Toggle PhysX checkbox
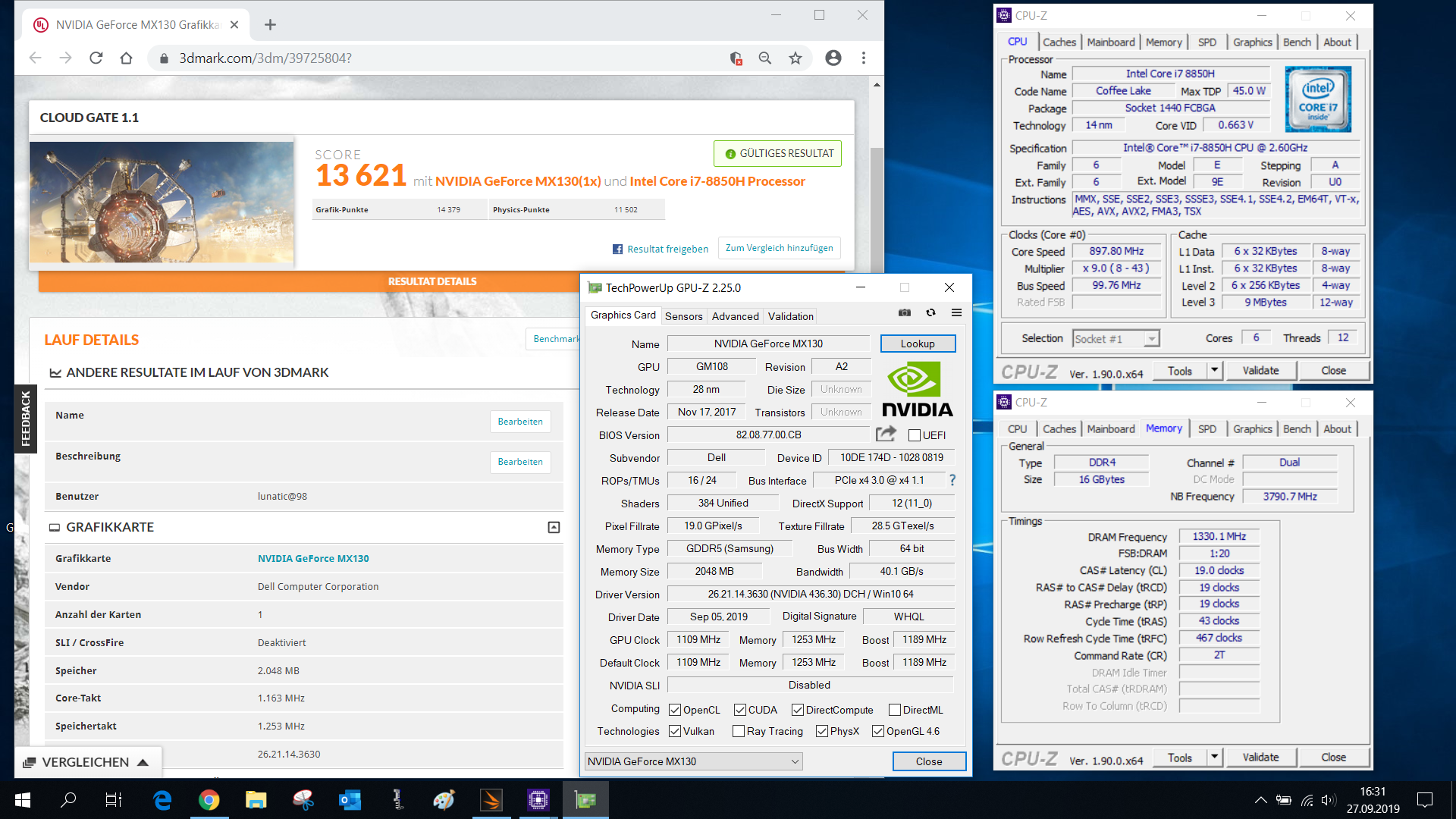This screenshot has width=1456, height=819. click(821, 731)
